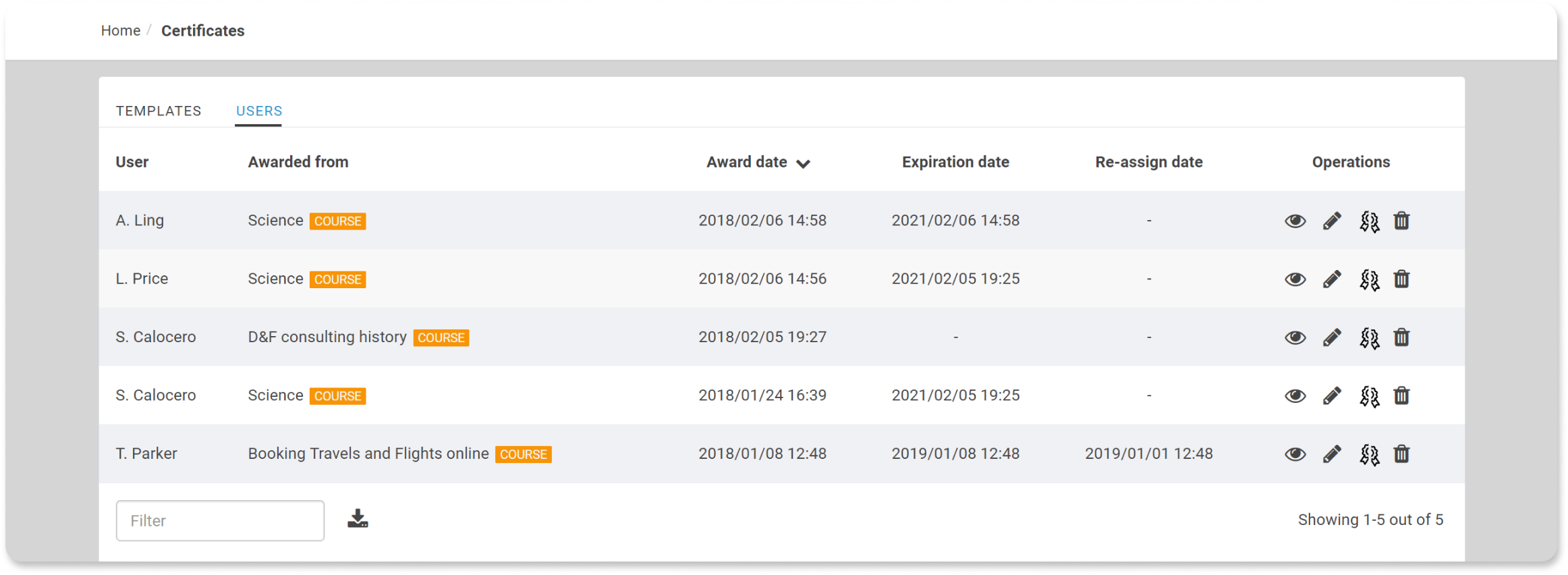Click COURSE badge next to D&F consulting history

(x=441, y=337)
